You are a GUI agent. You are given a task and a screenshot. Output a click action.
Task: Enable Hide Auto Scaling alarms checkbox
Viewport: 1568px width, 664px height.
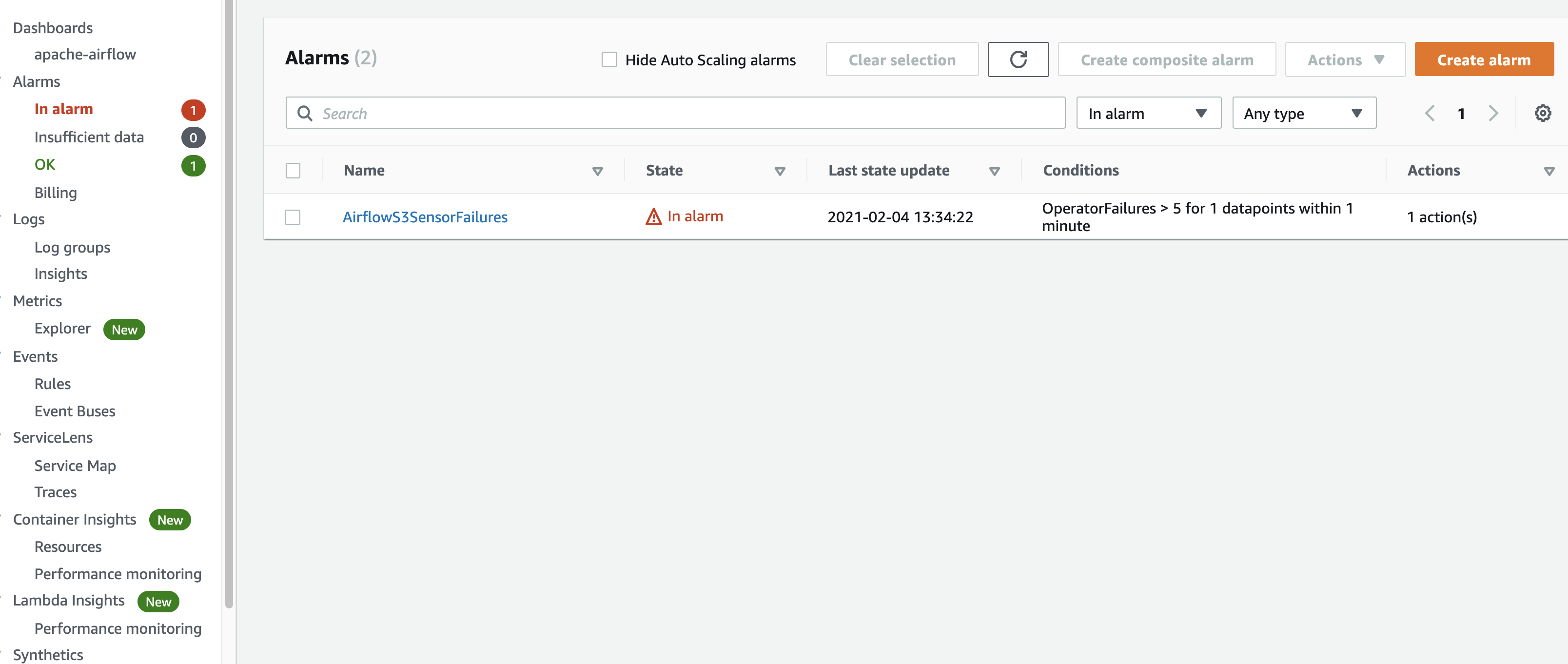point(608,59)
